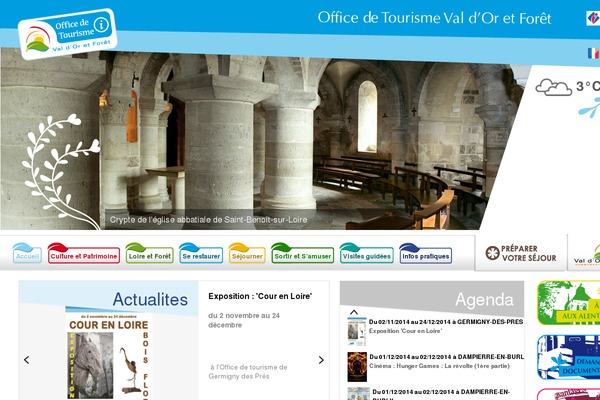The image size is (600, 400).
Task: Open the Infos pratiques menu
Action: (425, 253)
